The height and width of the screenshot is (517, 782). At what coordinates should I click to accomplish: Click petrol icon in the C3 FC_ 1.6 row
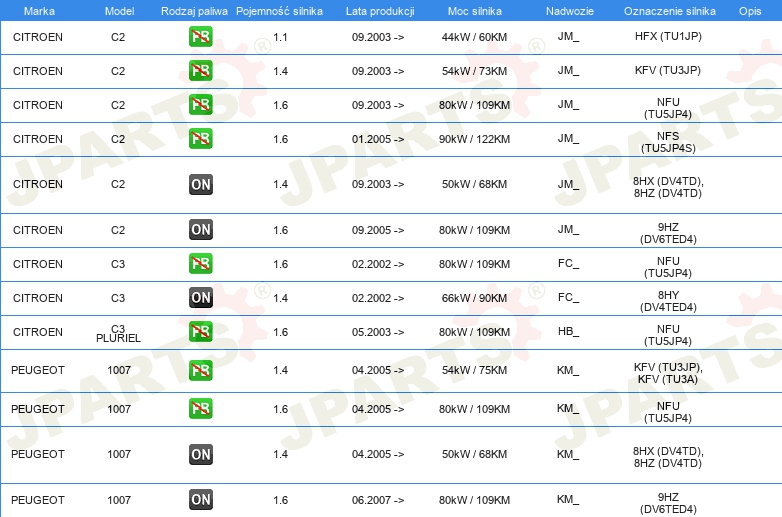click(x=200, y=264)
